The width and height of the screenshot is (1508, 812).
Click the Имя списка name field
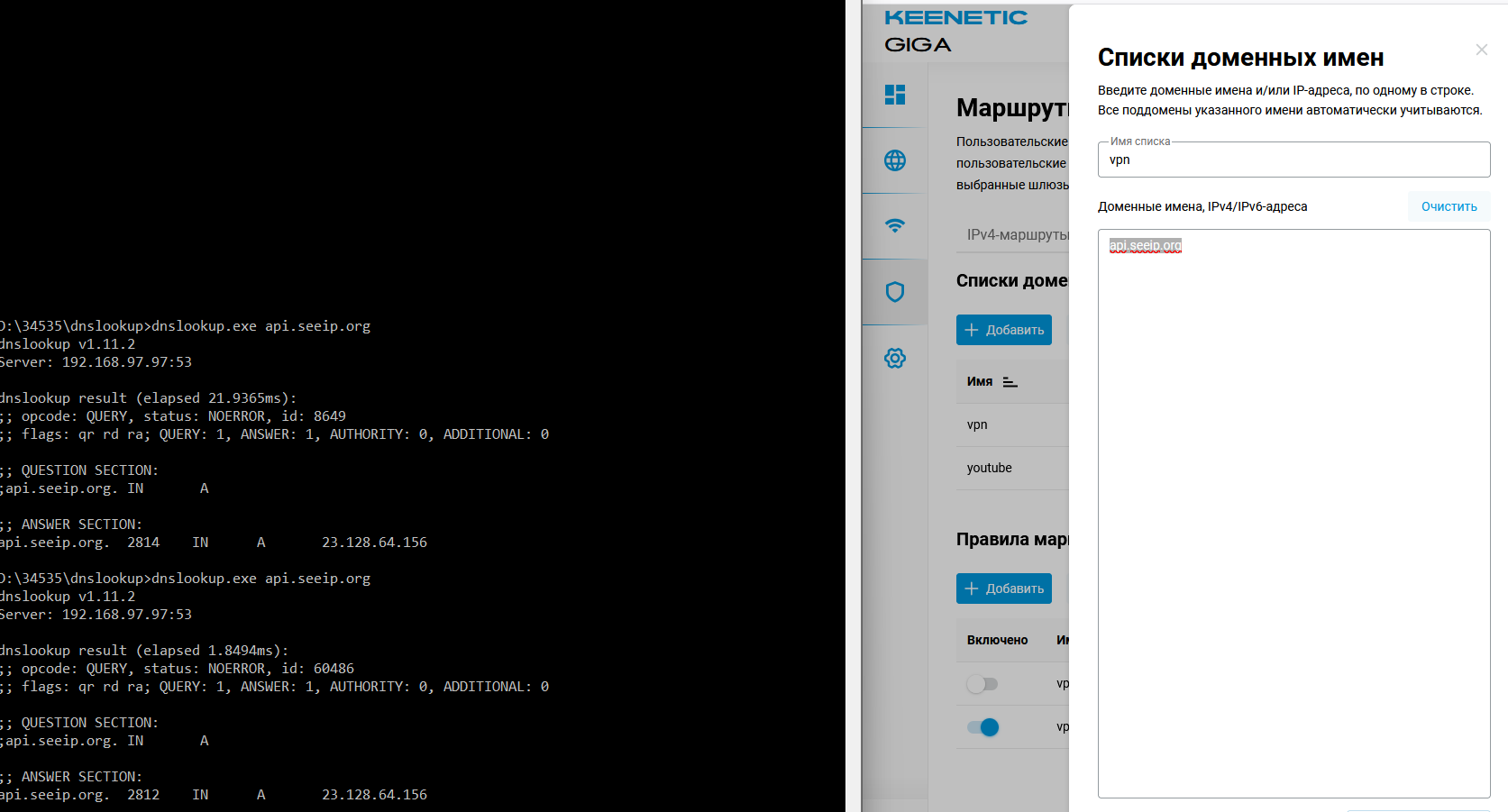[x=1293, y=160]
